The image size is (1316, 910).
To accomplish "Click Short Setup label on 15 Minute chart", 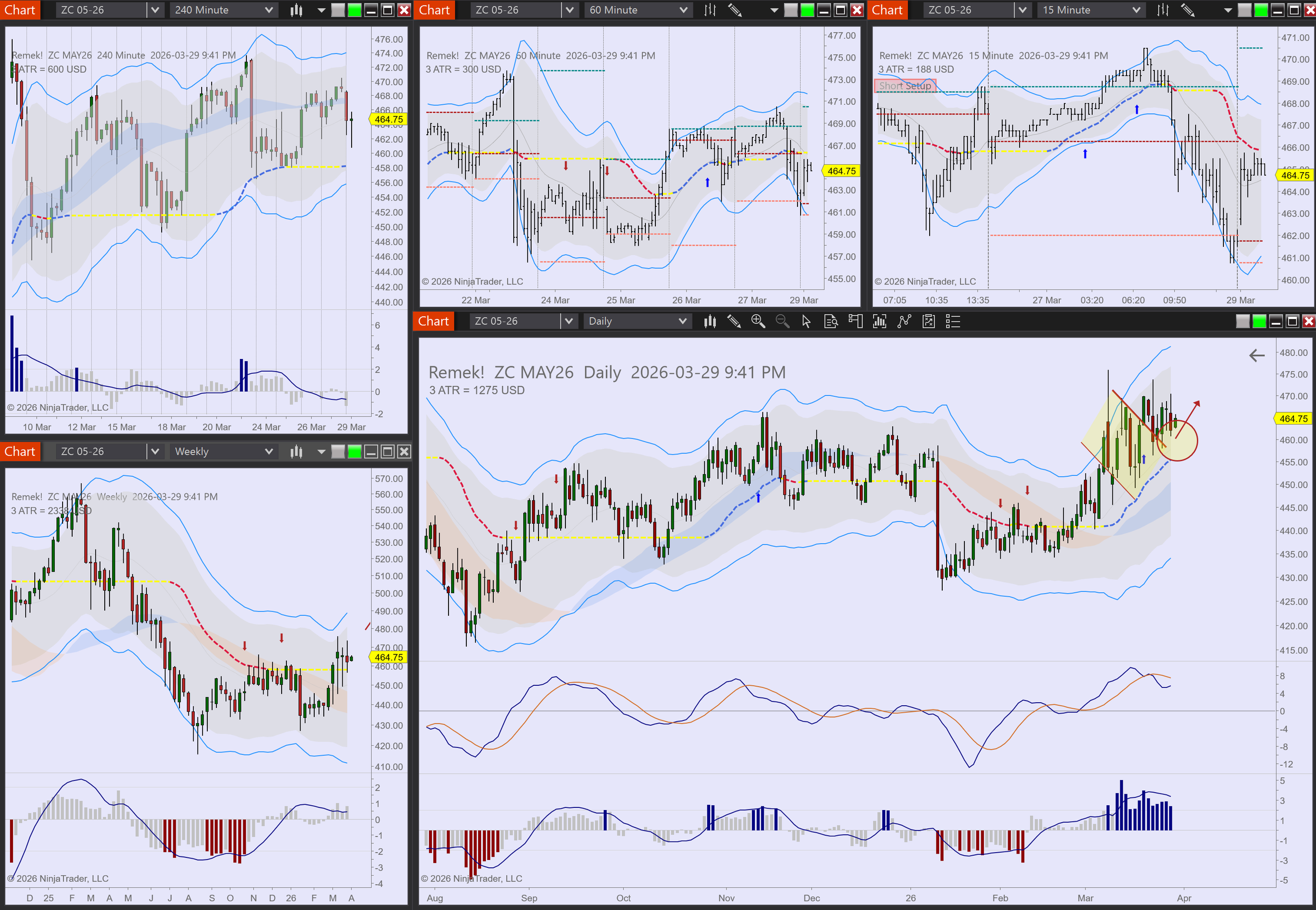I will click(905, 85).
